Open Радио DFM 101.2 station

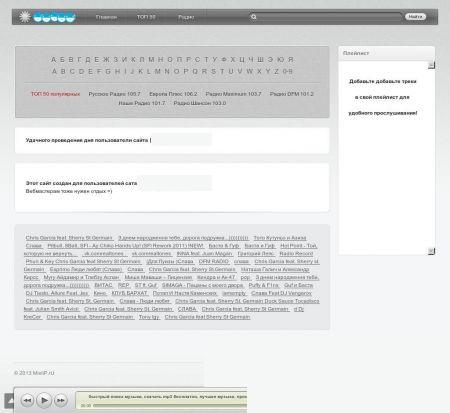pos(292,94)
